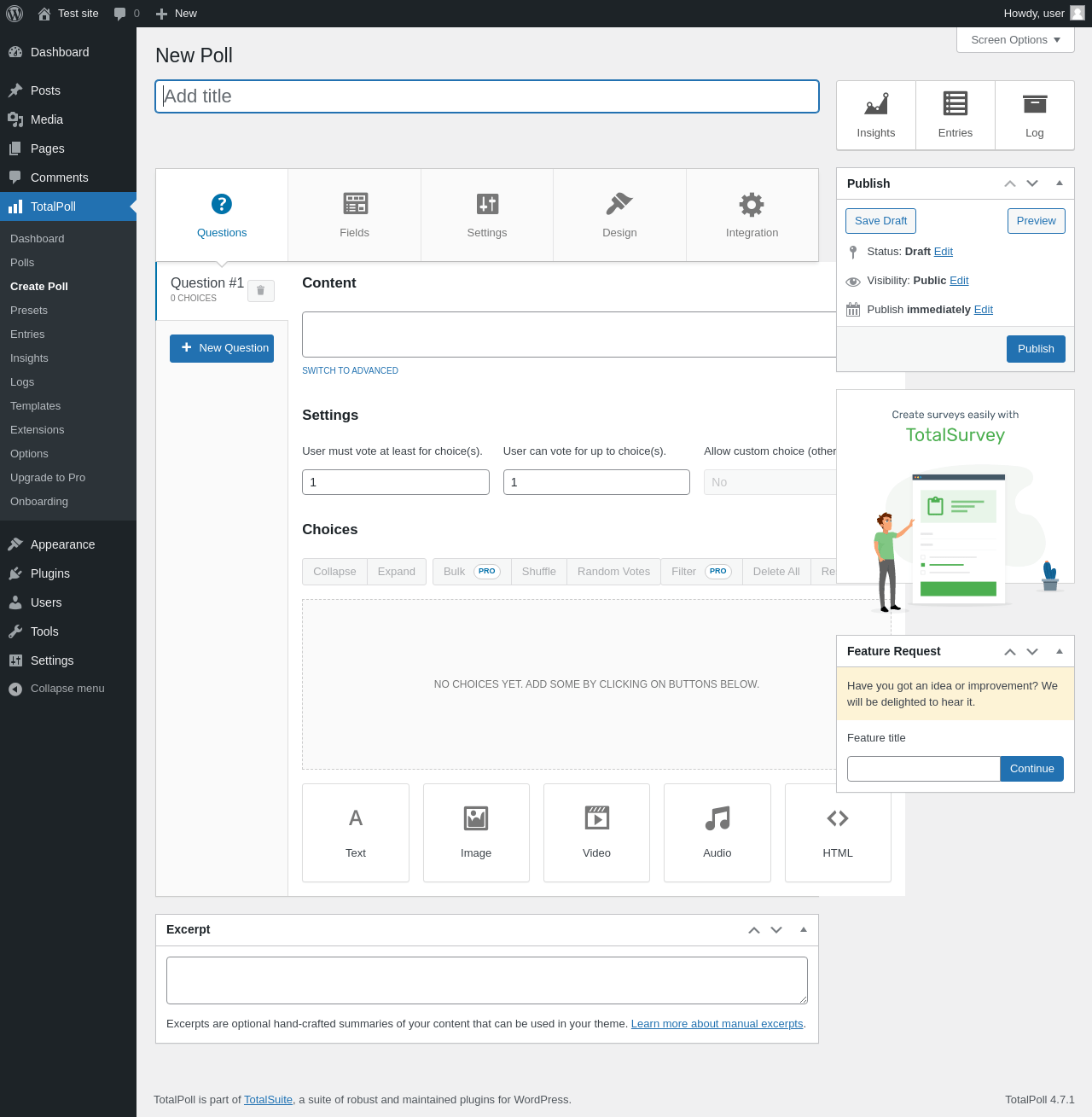This screenshot has width=1092, height=1117.
Task: Click the Preview button
Action: coord(1037,221)
